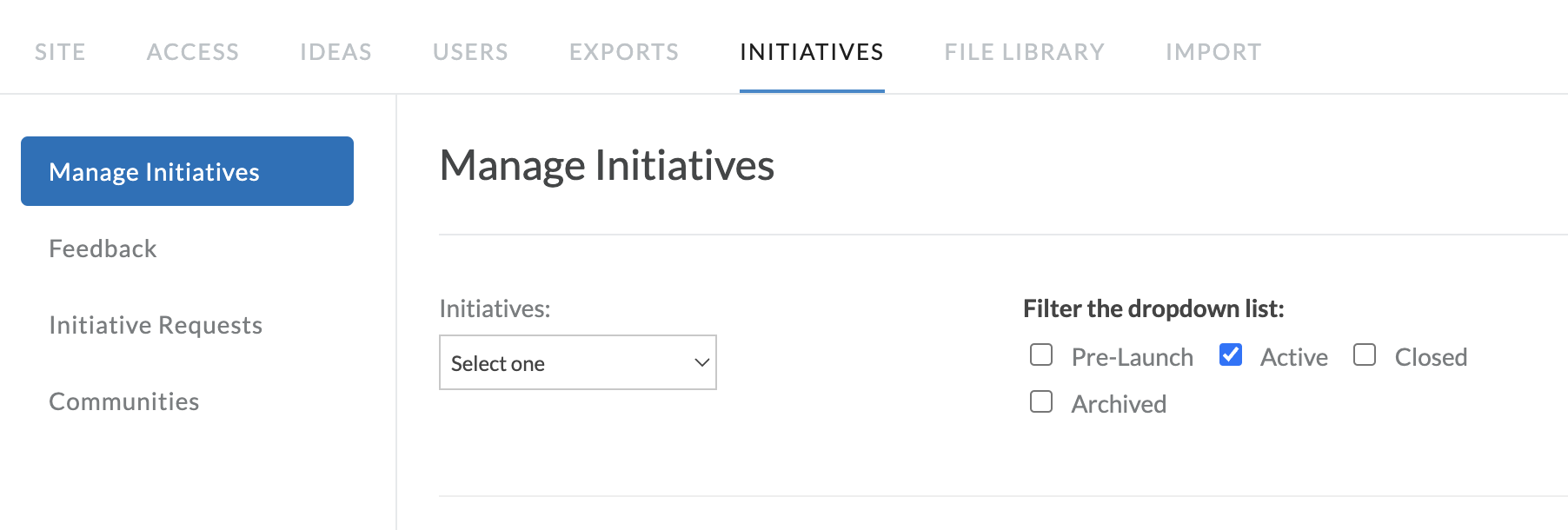Click the 'Manage Initiatives' page heading
This screenshot has width=1568, height=530.
pos(607,165)
